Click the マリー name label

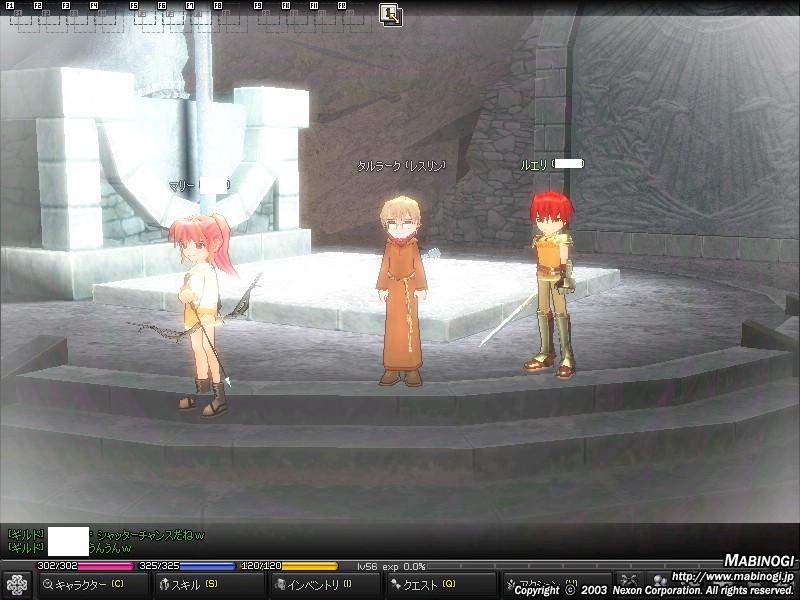click(x=199, y=186)
